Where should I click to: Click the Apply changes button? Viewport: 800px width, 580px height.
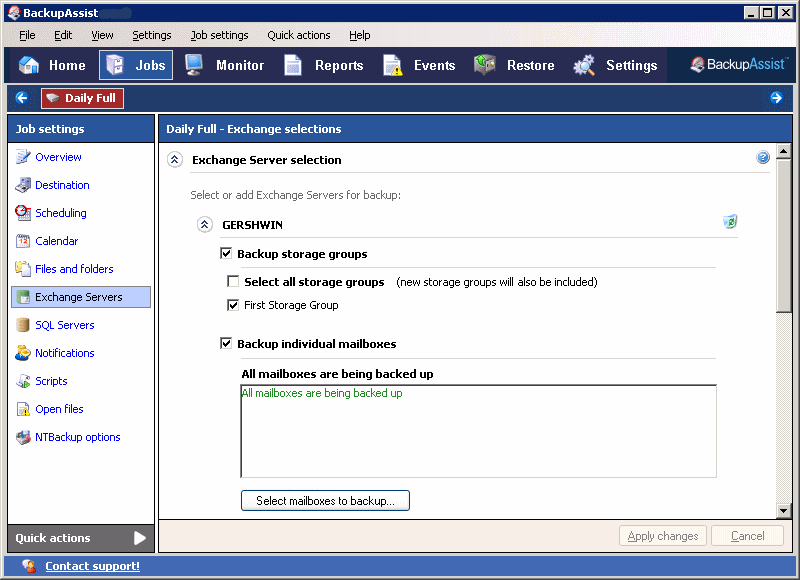pyautogui.click(x=663, y=536)
